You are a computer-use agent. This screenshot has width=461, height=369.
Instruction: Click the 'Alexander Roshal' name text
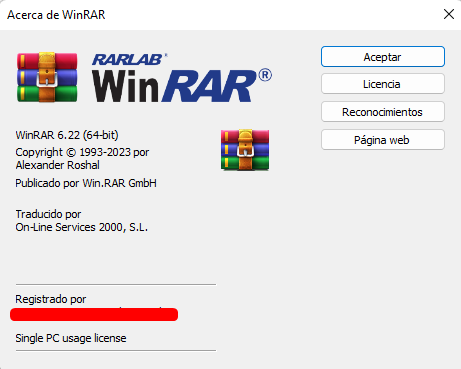pos(58,165)
